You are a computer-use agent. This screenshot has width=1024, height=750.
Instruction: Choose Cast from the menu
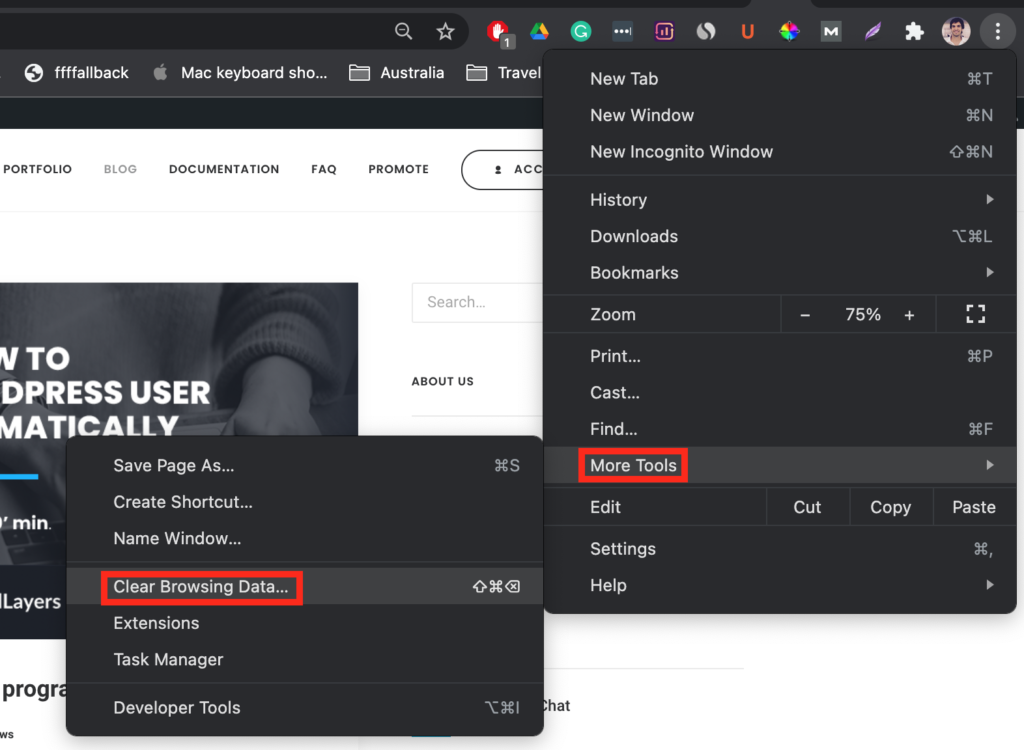point(780,393)
